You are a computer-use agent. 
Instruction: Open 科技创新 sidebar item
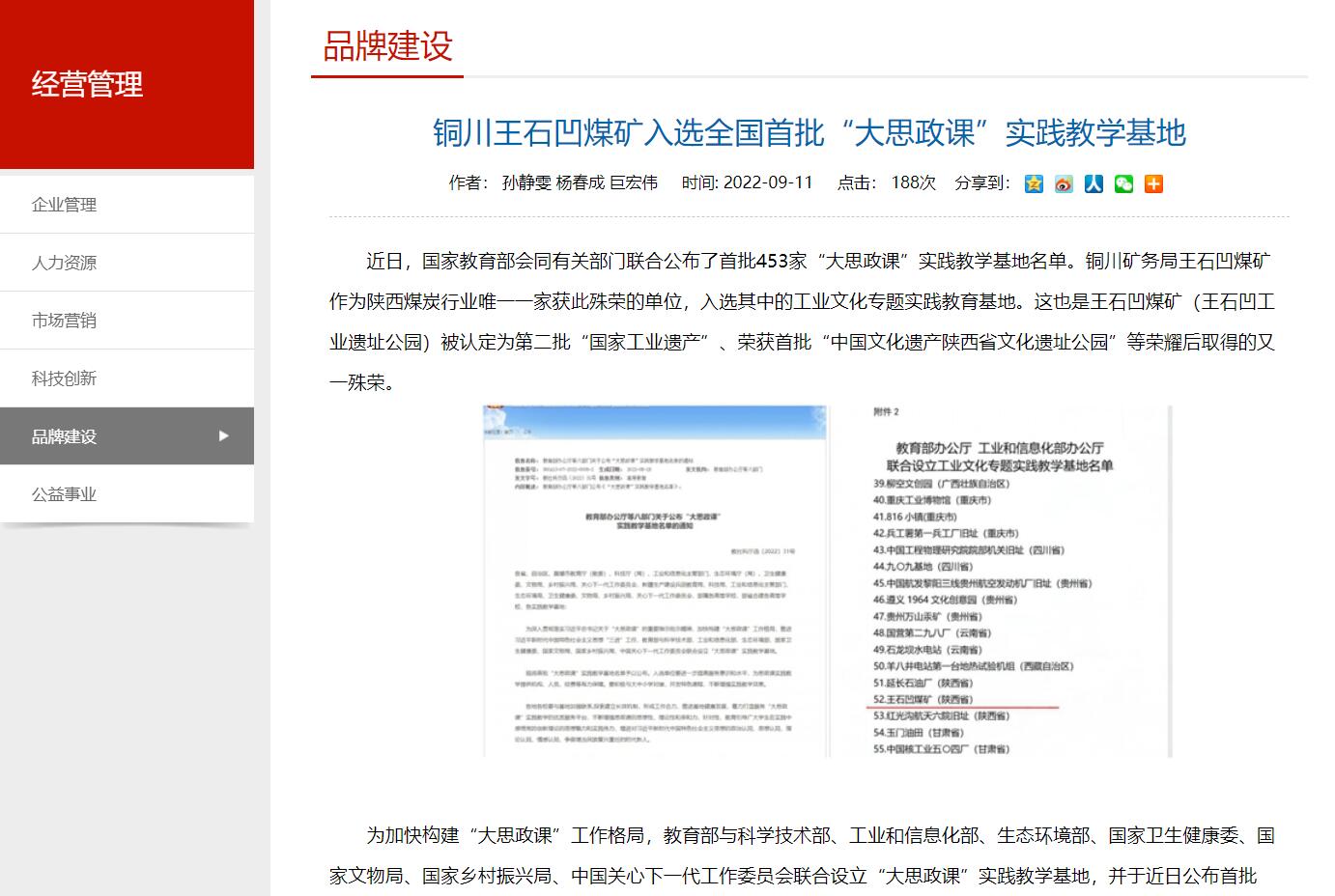click(x=64, y=378)
